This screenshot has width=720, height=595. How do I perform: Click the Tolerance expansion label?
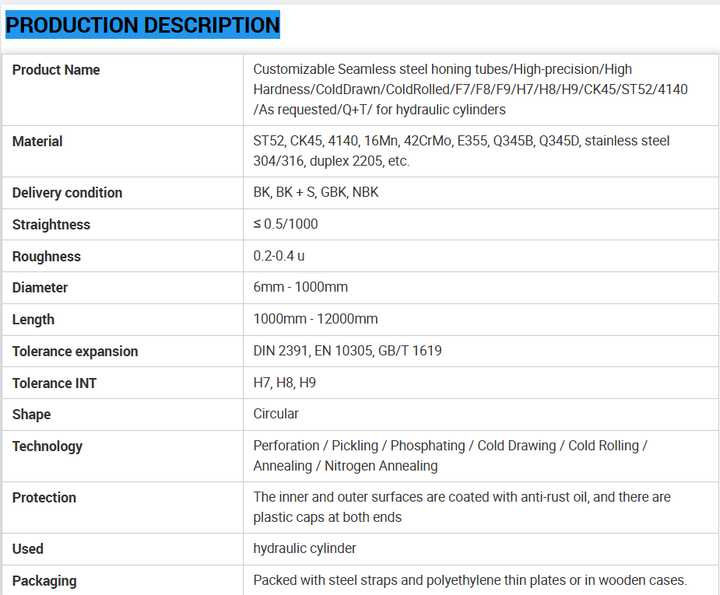(x=75, y=352)
